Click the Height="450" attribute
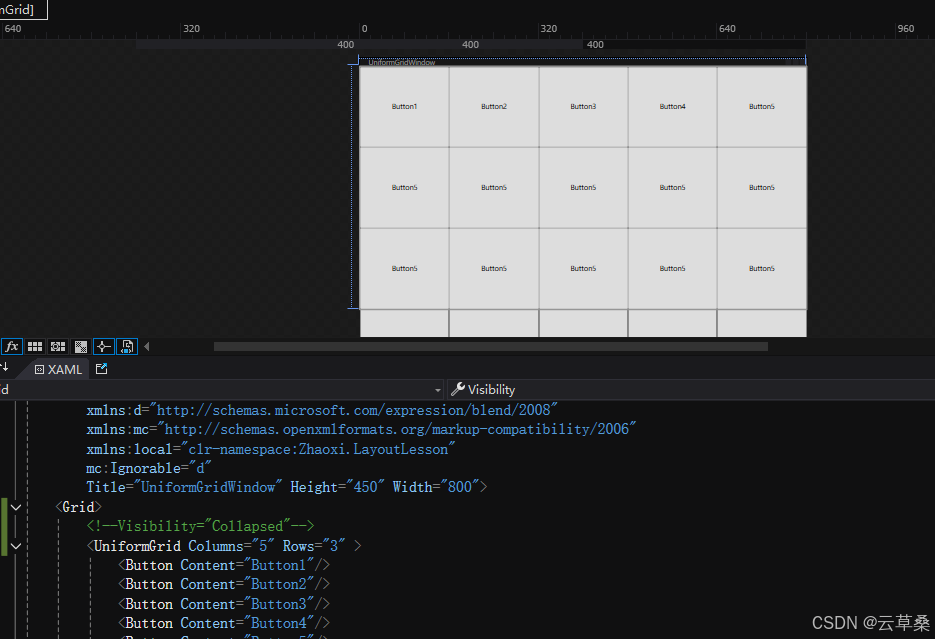 [x=337, y=487]
